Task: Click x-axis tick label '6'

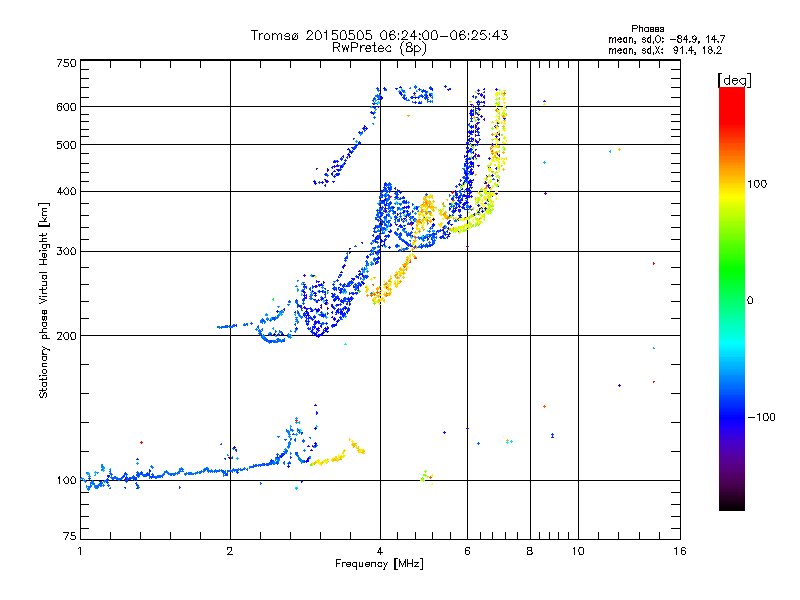Action: pyautogui.click(x=467, y=551)
